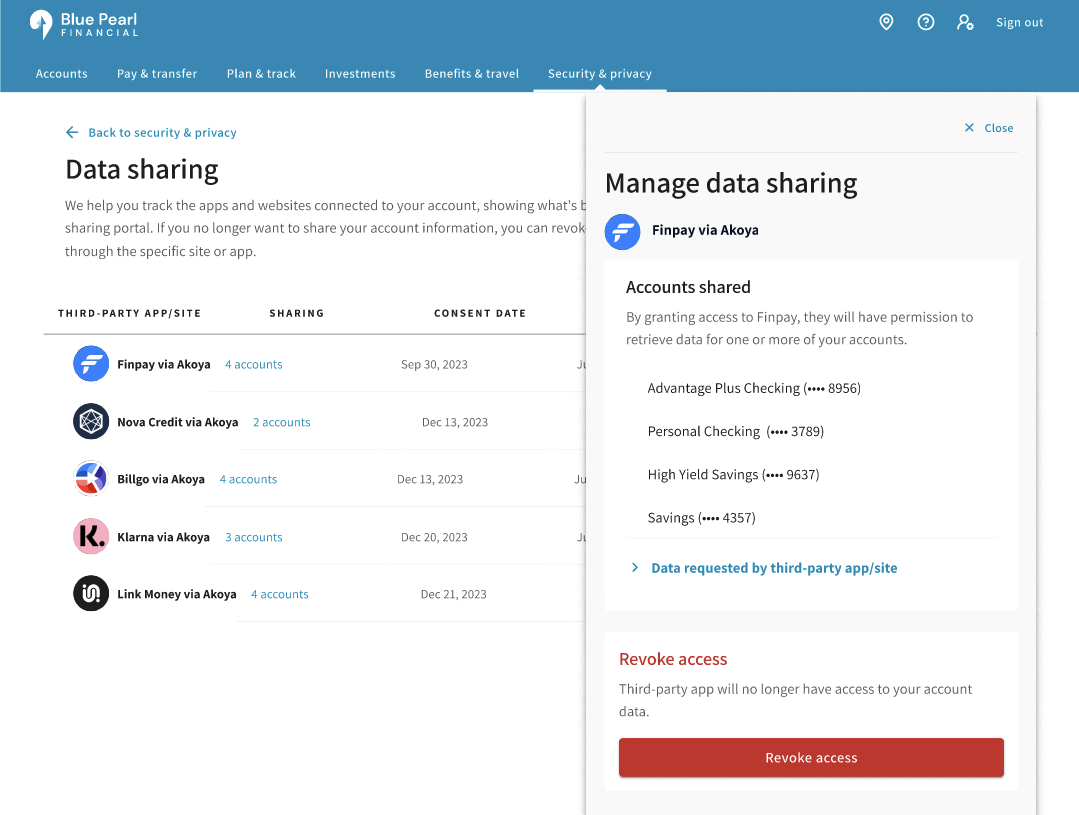
Task: Click the back arrow icon
Action: tap(72, 132)
